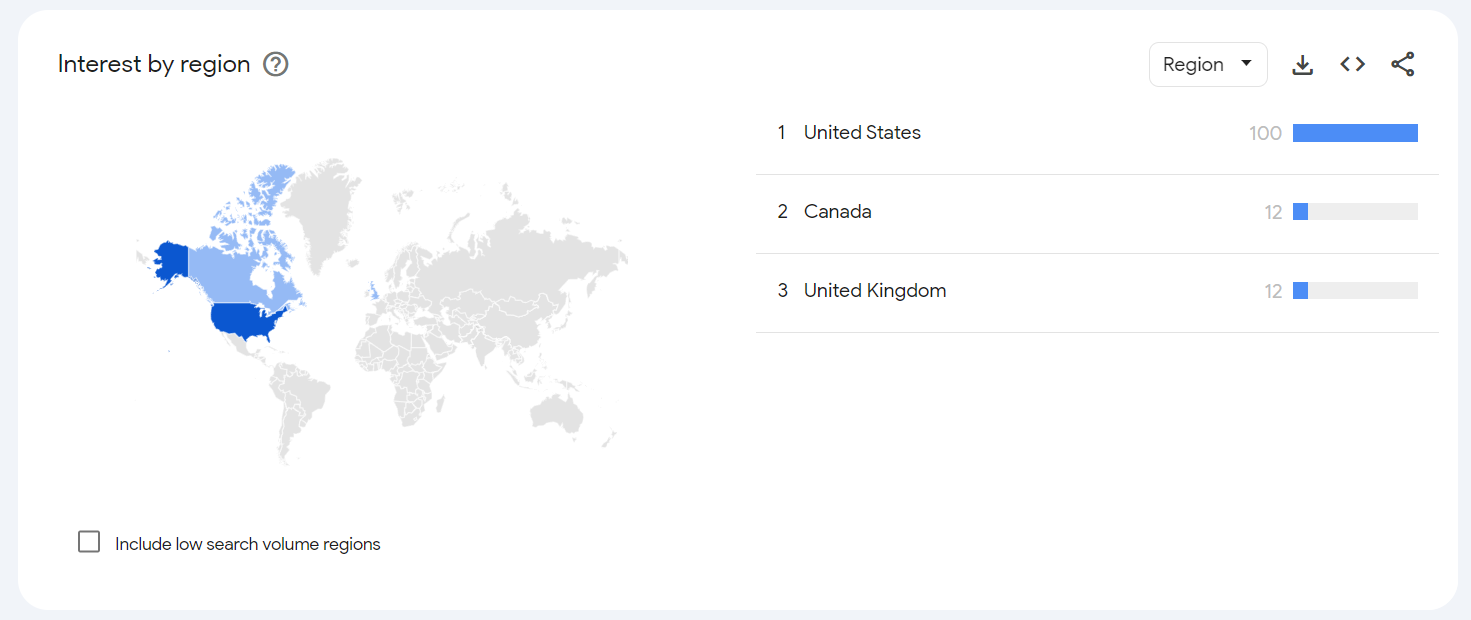Click Alaska on the world map
Viewport: 1471px width, 620px height.
click(x=169, y=261)
